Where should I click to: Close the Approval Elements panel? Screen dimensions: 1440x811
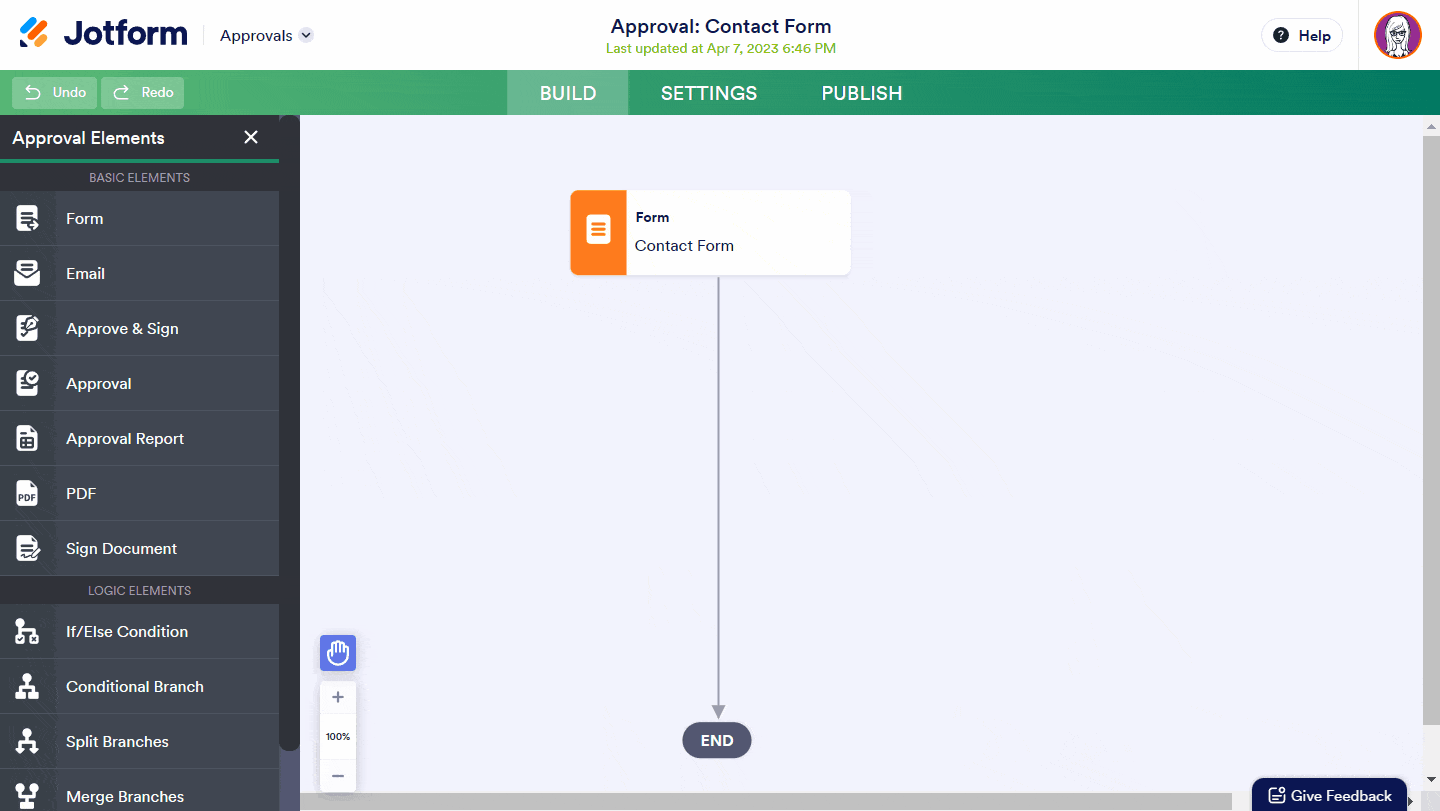[251, 138]
